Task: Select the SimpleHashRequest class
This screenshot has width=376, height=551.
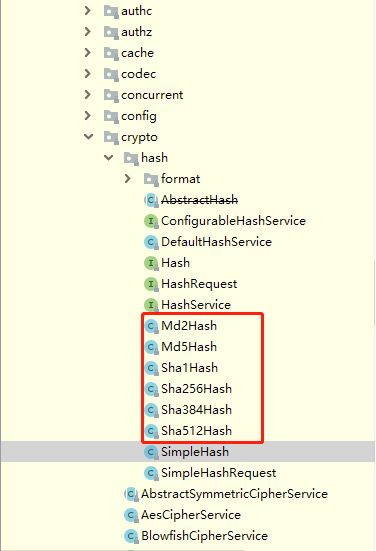Action: [219, 473]
